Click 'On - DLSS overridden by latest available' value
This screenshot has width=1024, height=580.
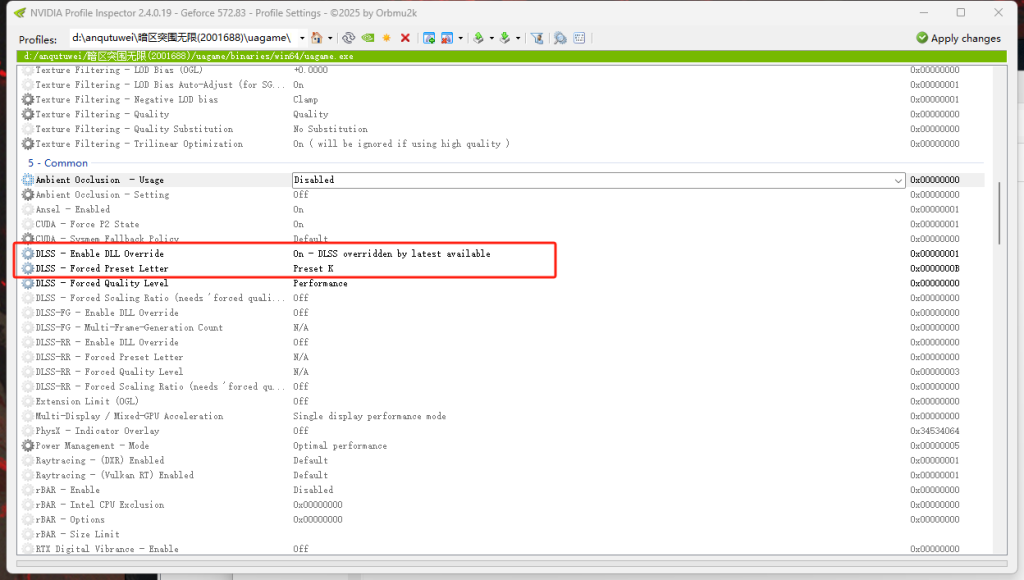pos(392,253)
